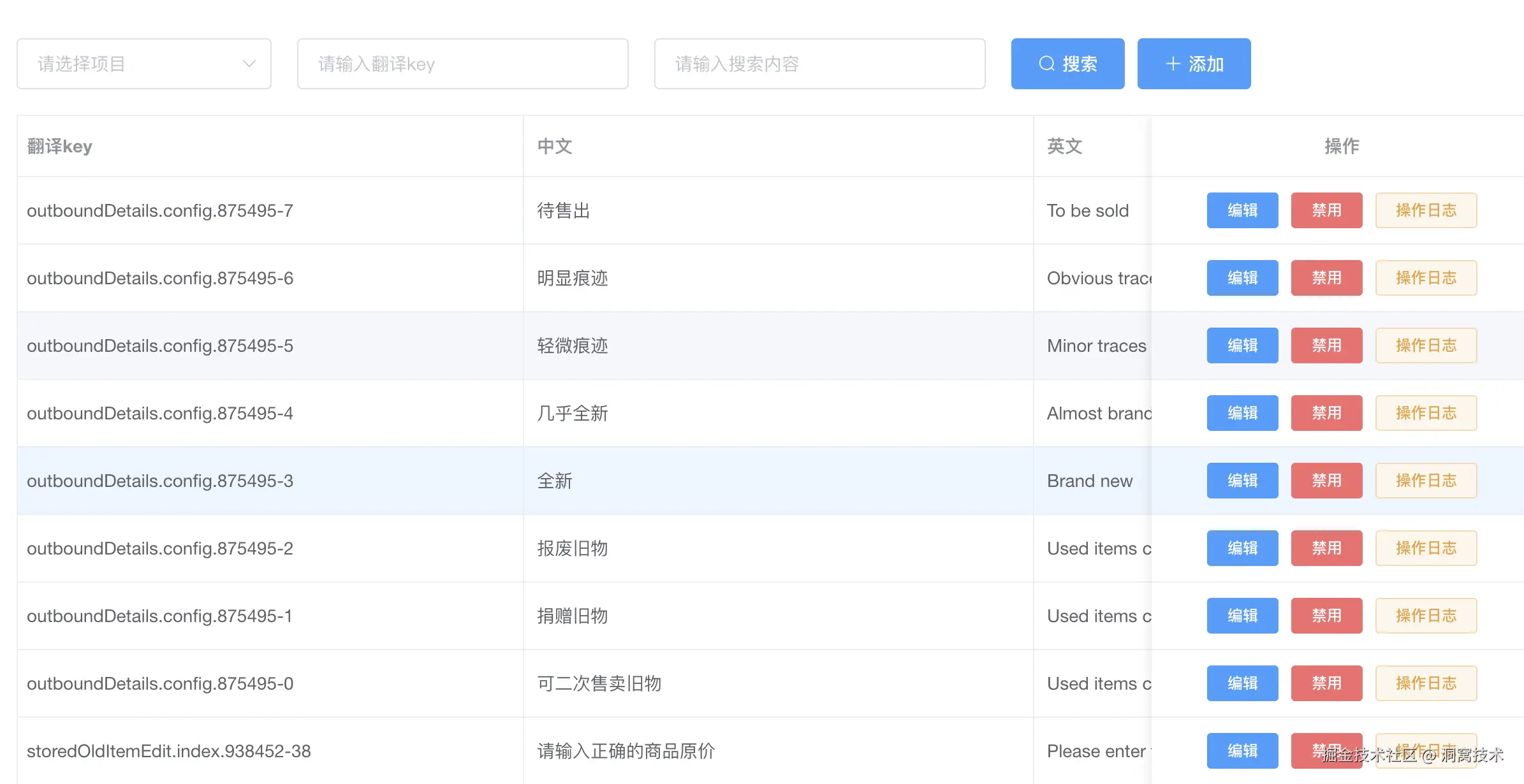Screen dimensions: 1524x784
Task: Edit the outboundDetails.config.875495-7 row
Action: [1242, 210]
